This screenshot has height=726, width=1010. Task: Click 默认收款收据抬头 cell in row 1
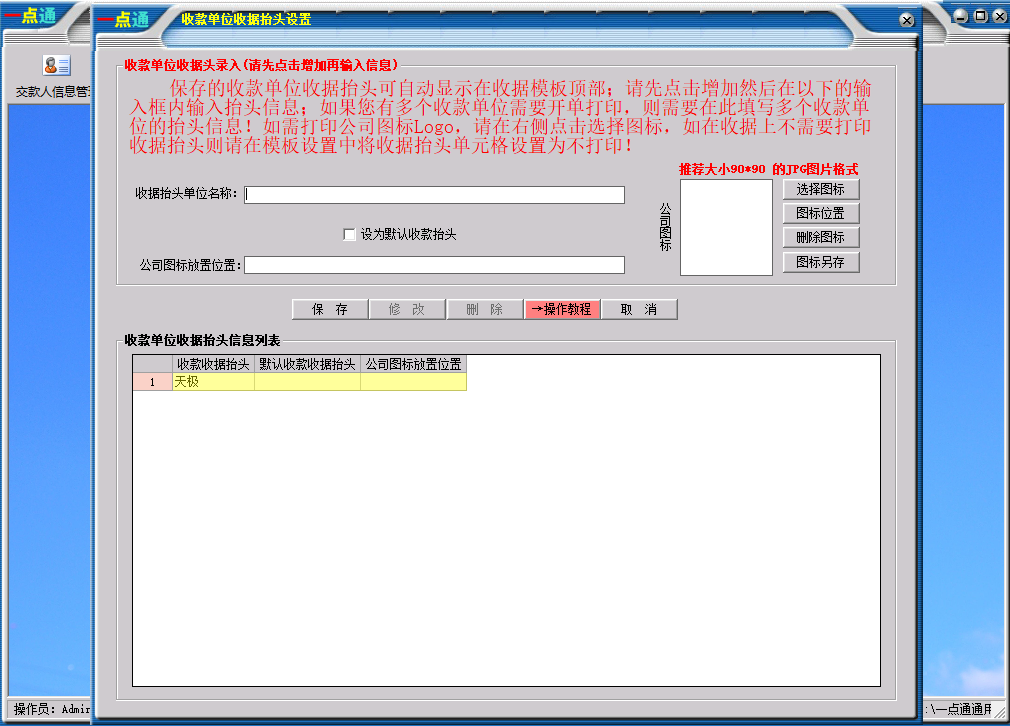[x=307, y=382]
